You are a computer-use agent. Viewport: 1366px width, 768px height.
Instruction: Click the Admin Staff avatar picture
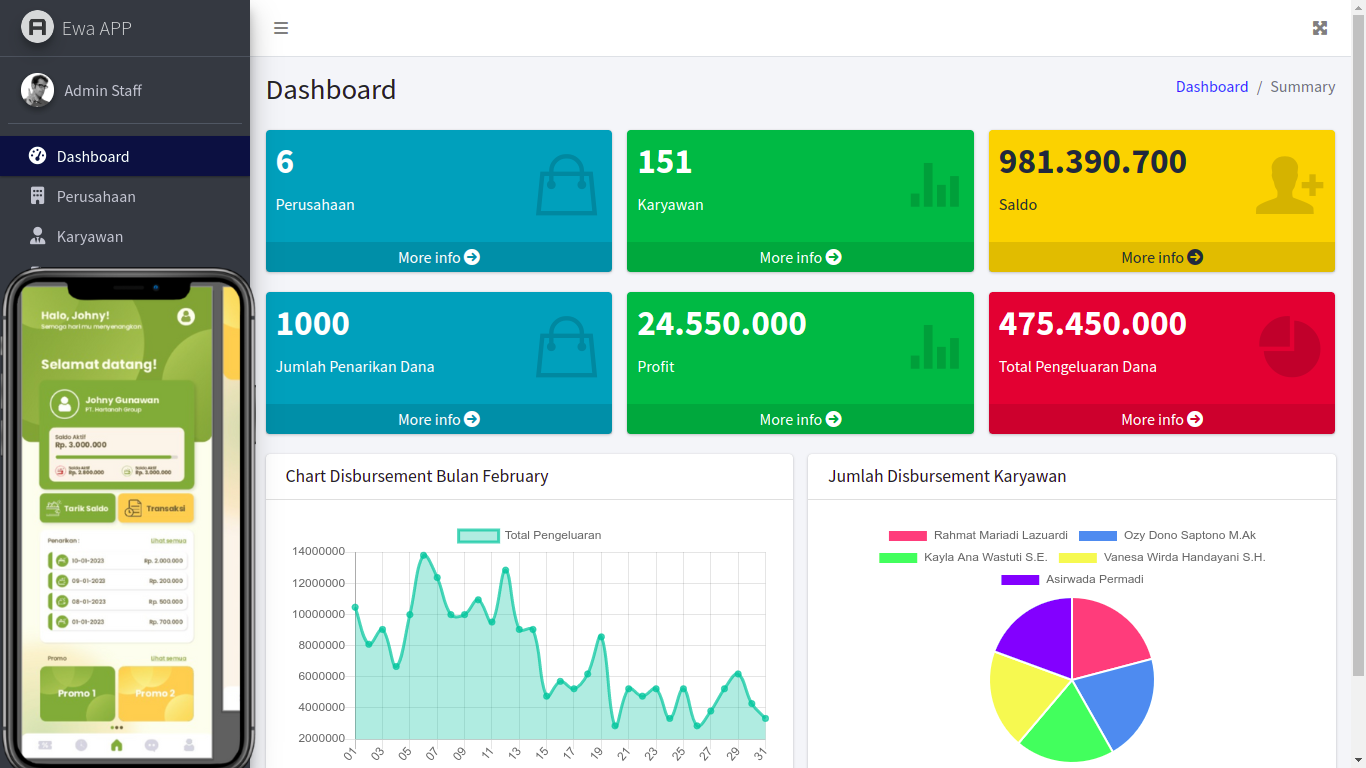tap(38, 90)
